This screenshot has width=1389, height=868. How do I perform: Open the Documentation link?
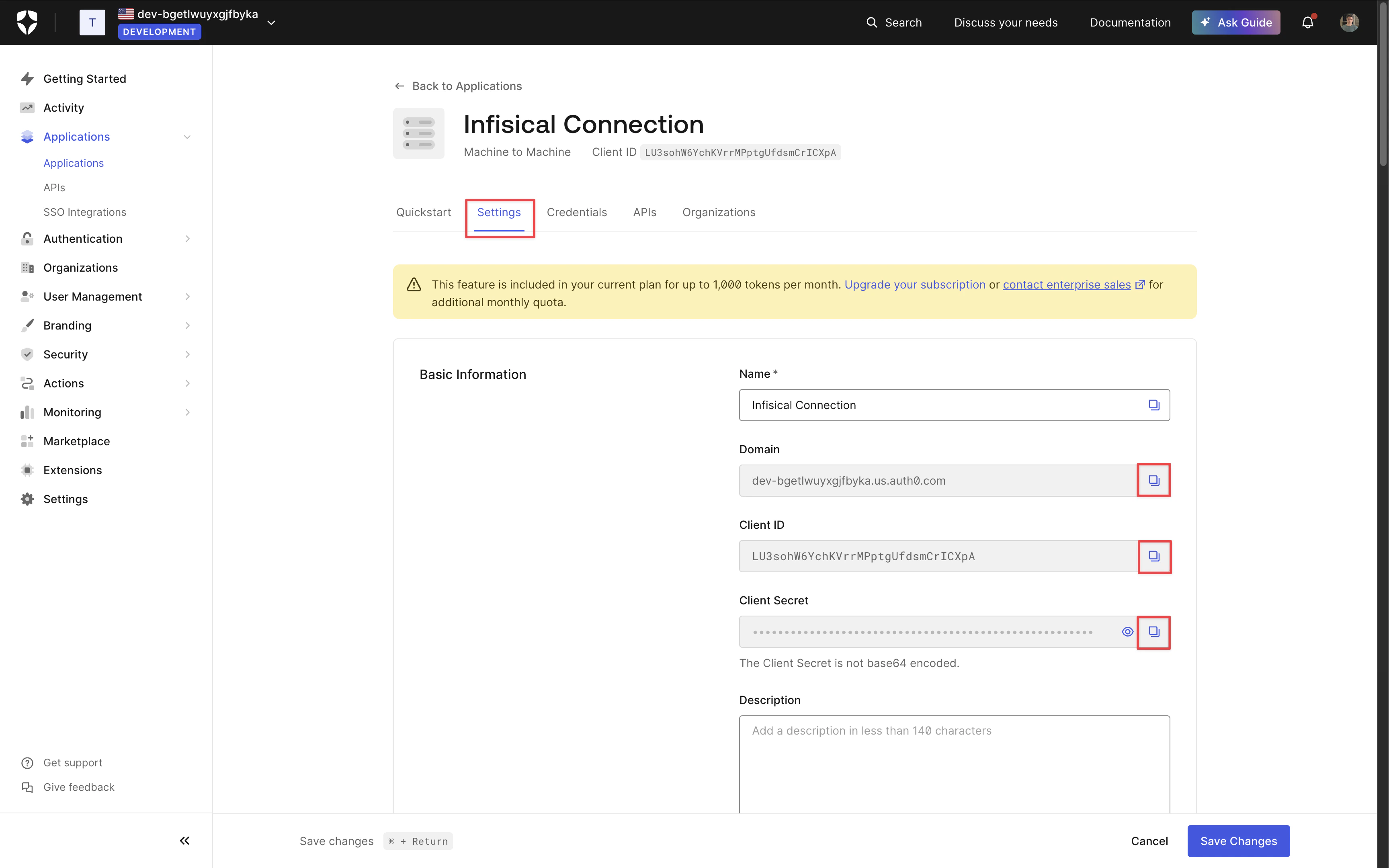[x=1130, y=23]
